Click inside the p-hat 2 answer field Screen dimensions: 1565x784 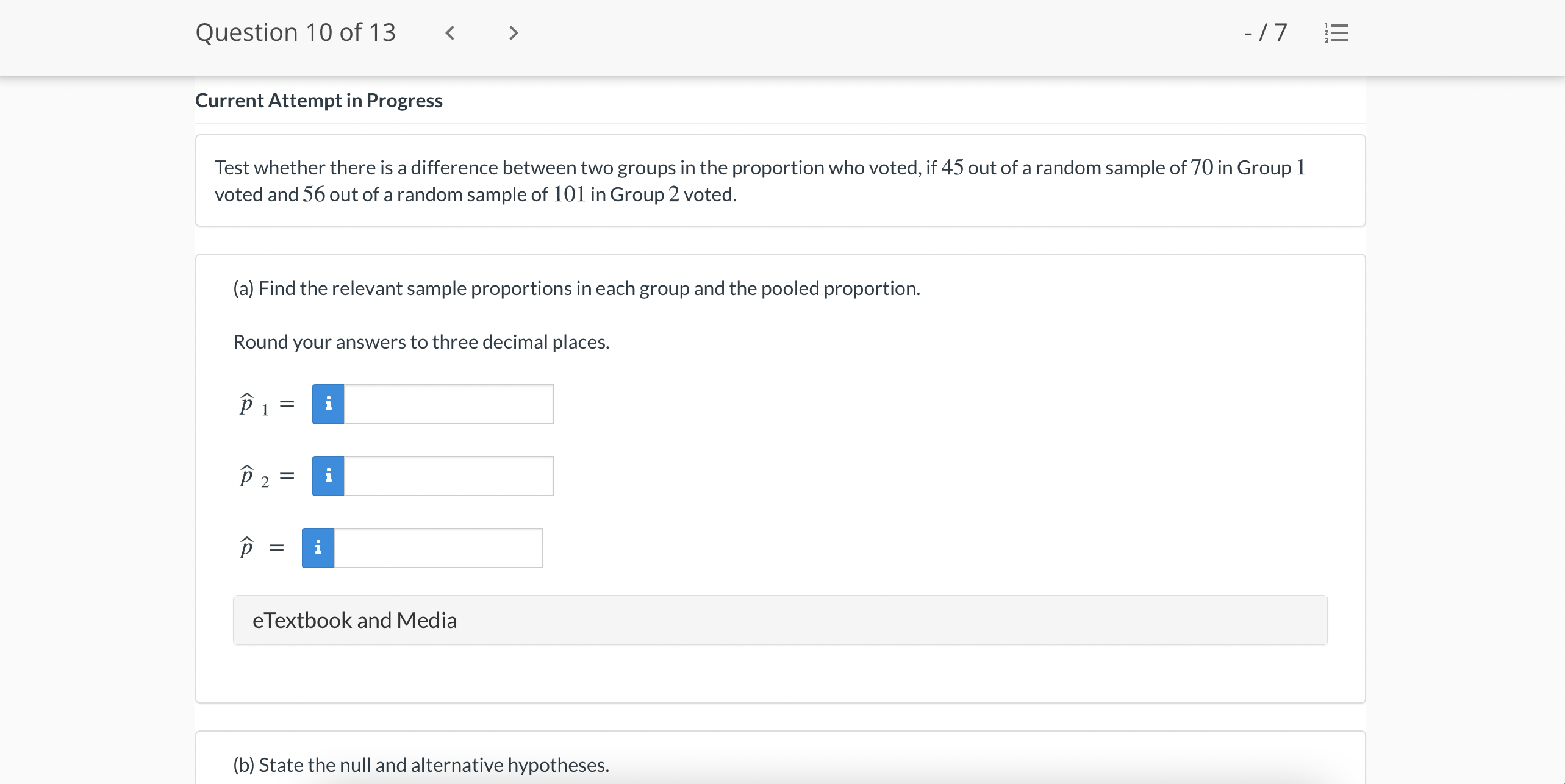click(448, 476)
